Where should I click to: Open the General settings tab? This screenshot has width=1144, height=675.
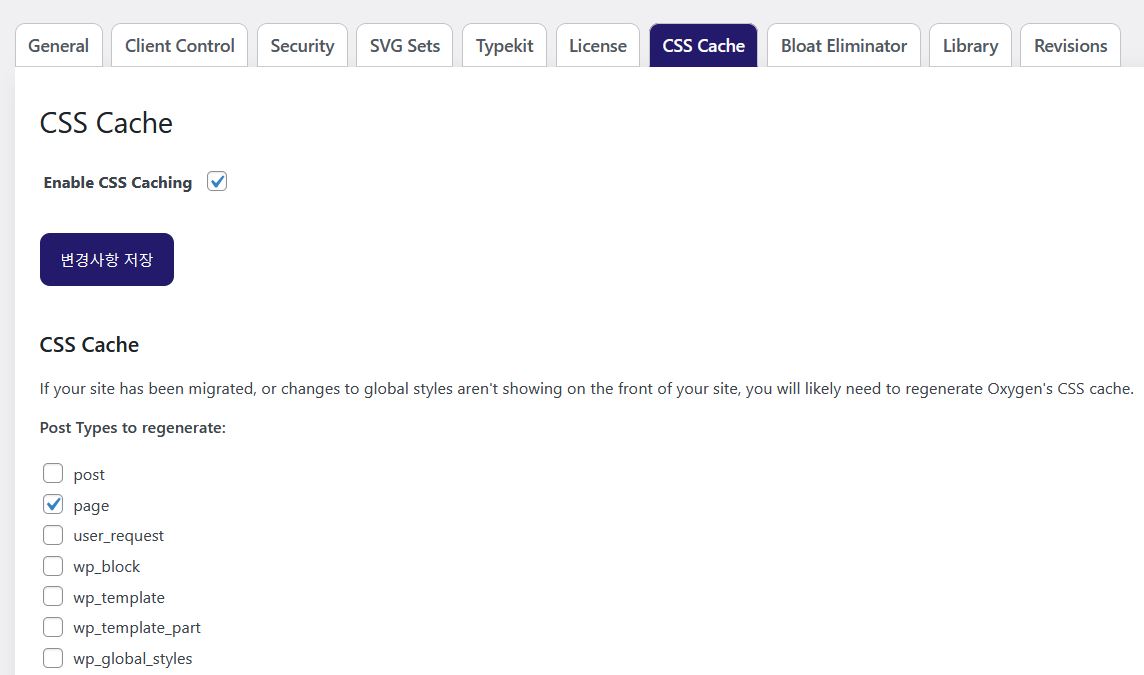coord(58,46)
